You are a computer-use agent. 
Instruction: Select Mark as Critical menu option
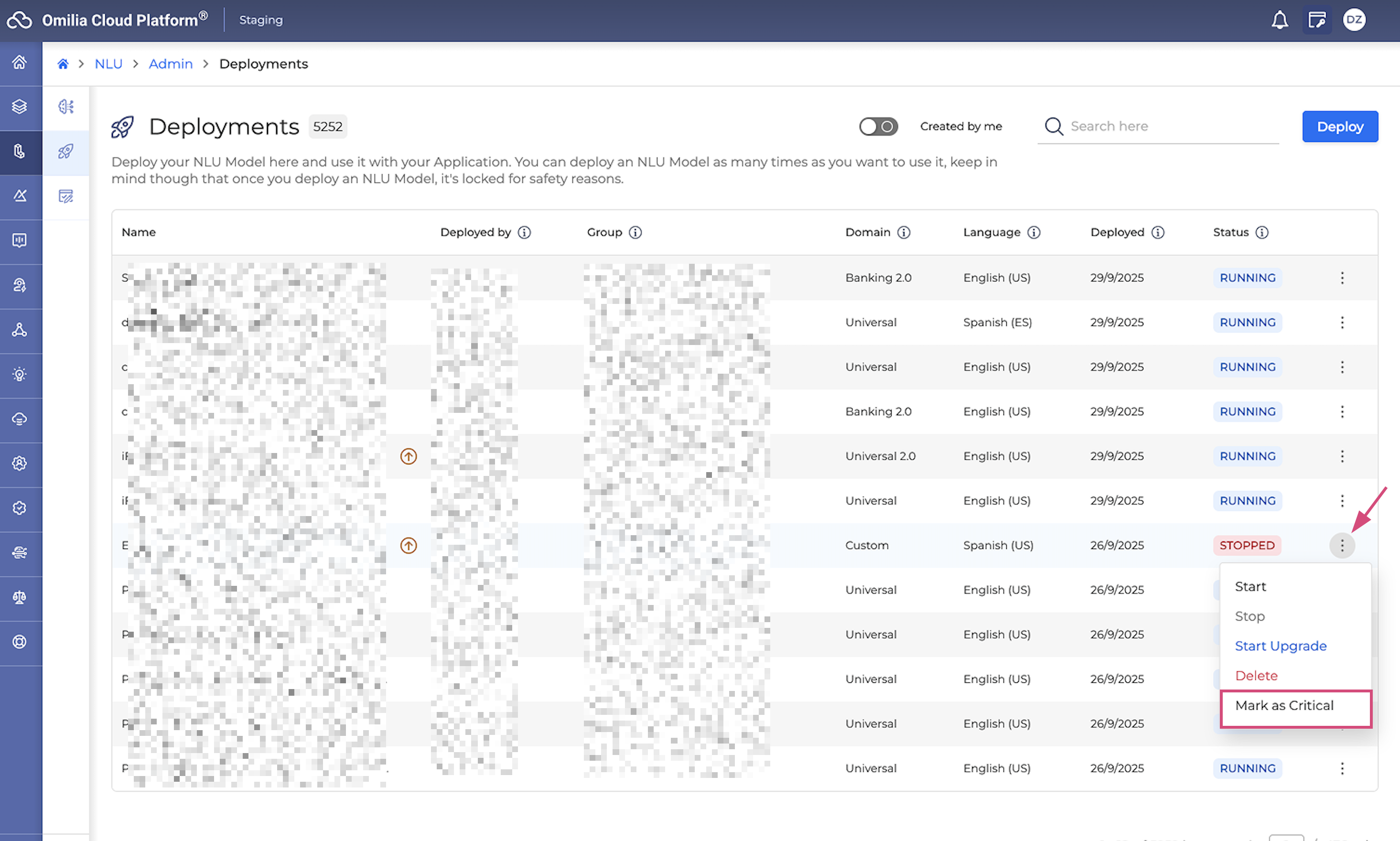(1284, 706)
